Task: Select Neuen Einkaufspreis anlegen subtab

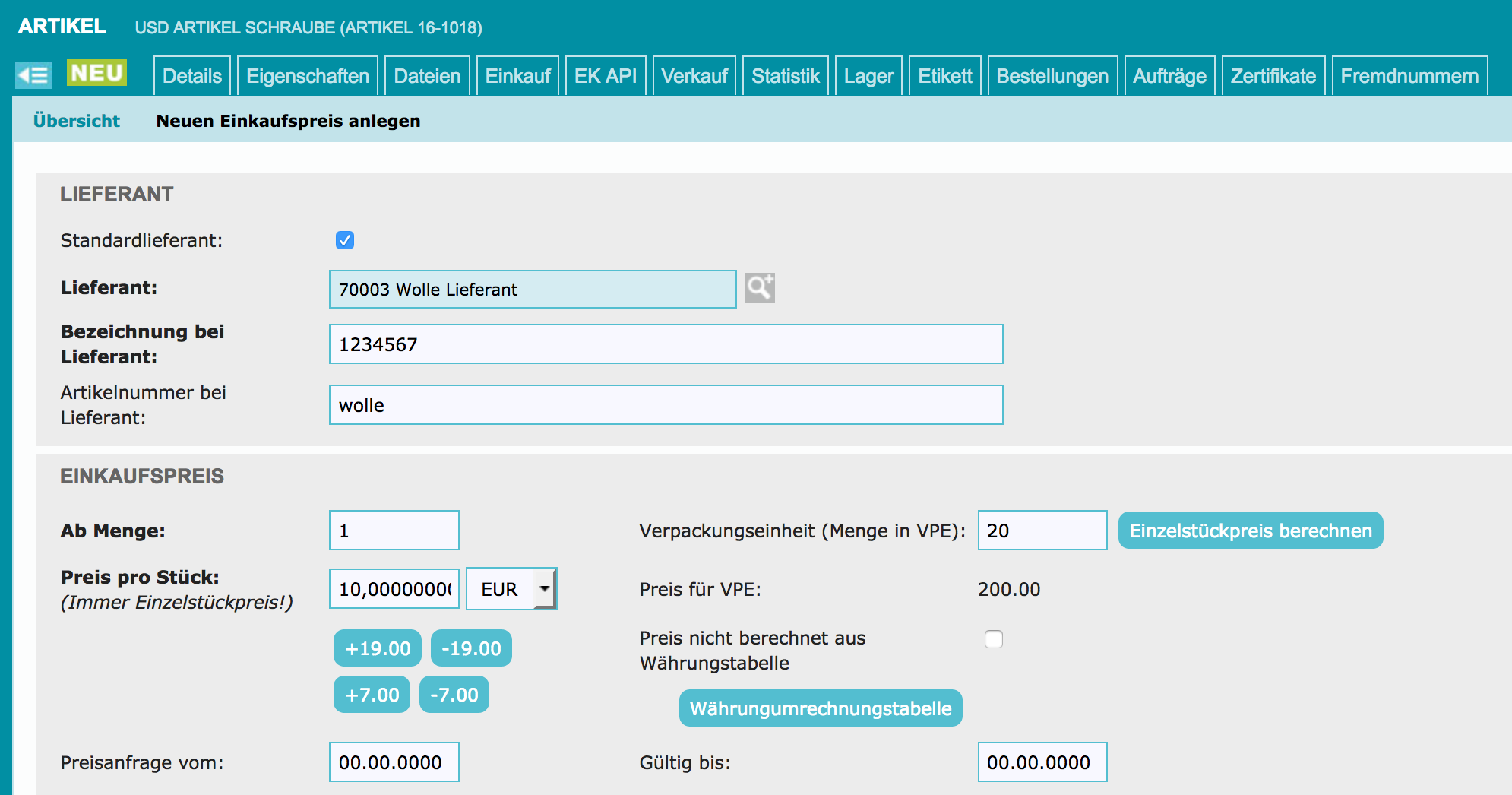Action: pos(288,121)
